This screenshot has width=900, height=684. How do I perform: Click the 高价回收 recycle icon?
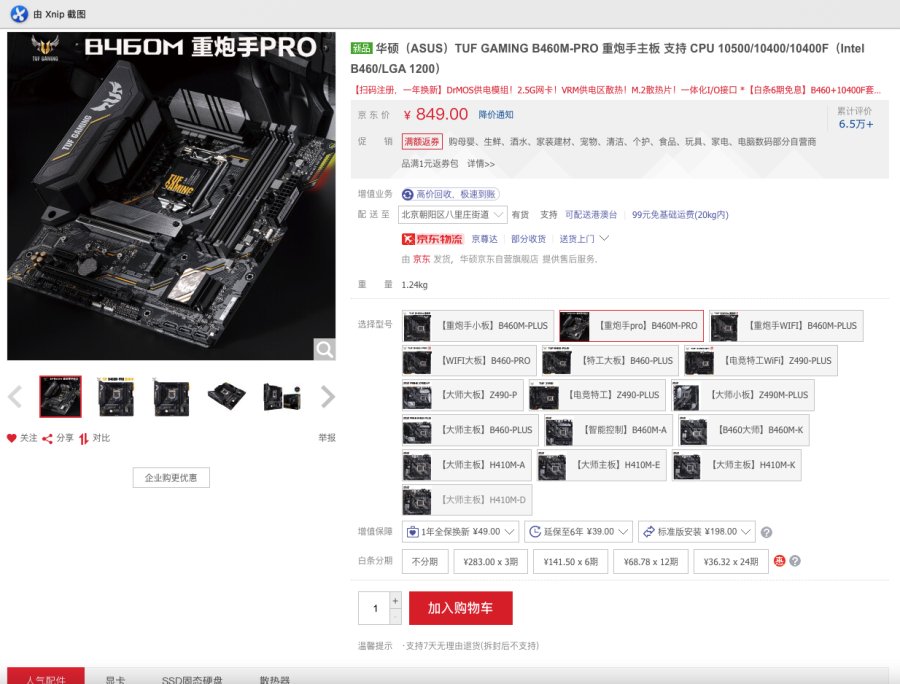coord(408,195)
